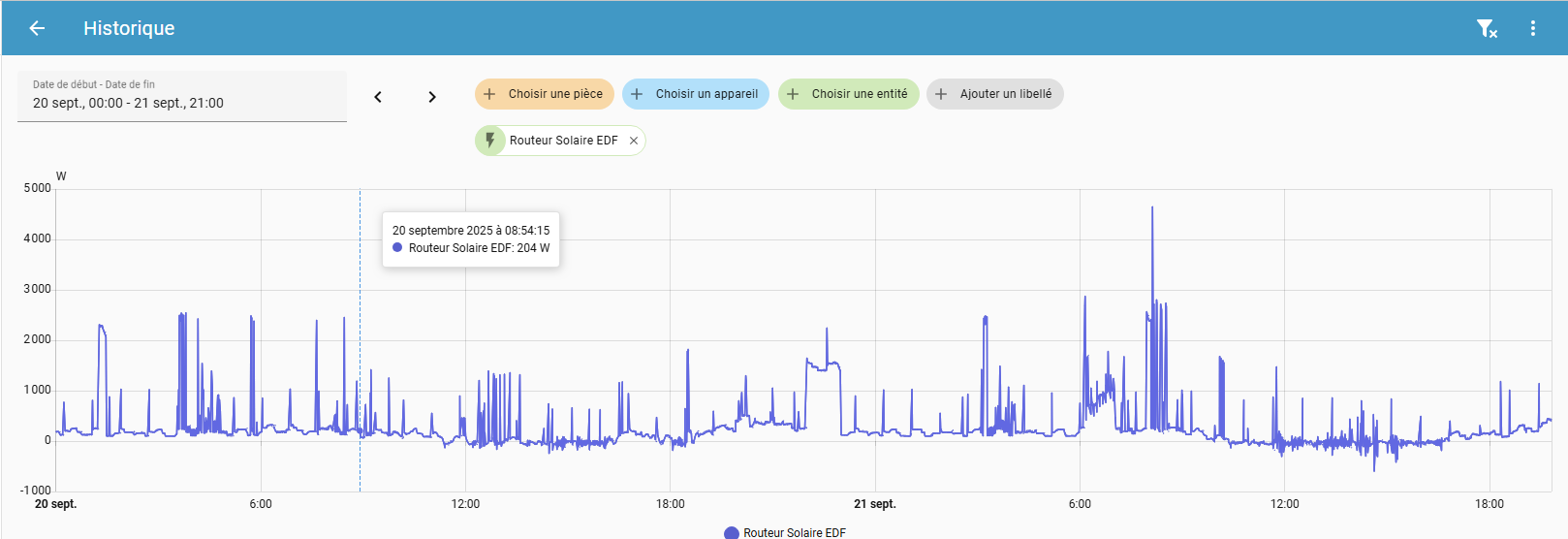Open the start and end date picker field
This screenshot has height=539, width=1568.
182,96
